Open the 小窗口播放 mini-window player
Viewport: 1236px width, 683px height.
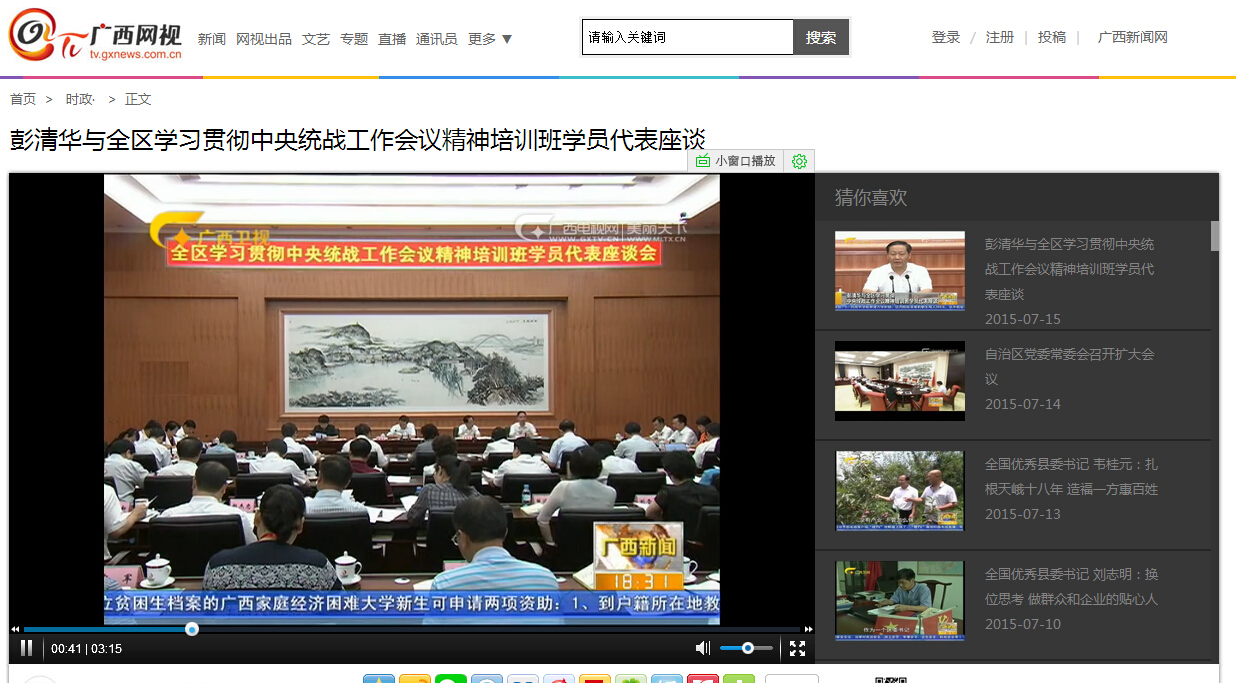coord(736,161)
